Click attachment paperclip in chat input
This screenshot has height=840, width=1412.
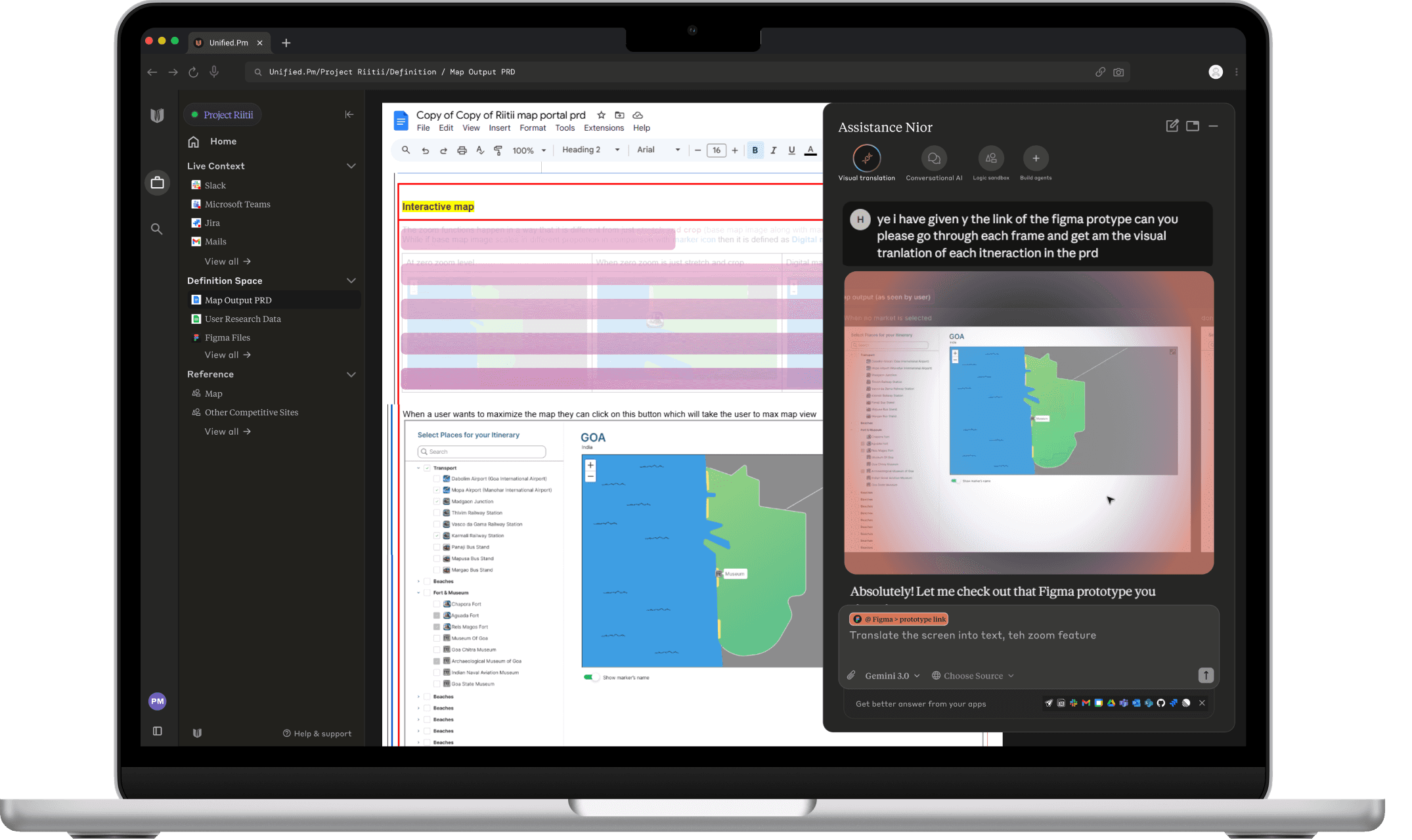851,675
